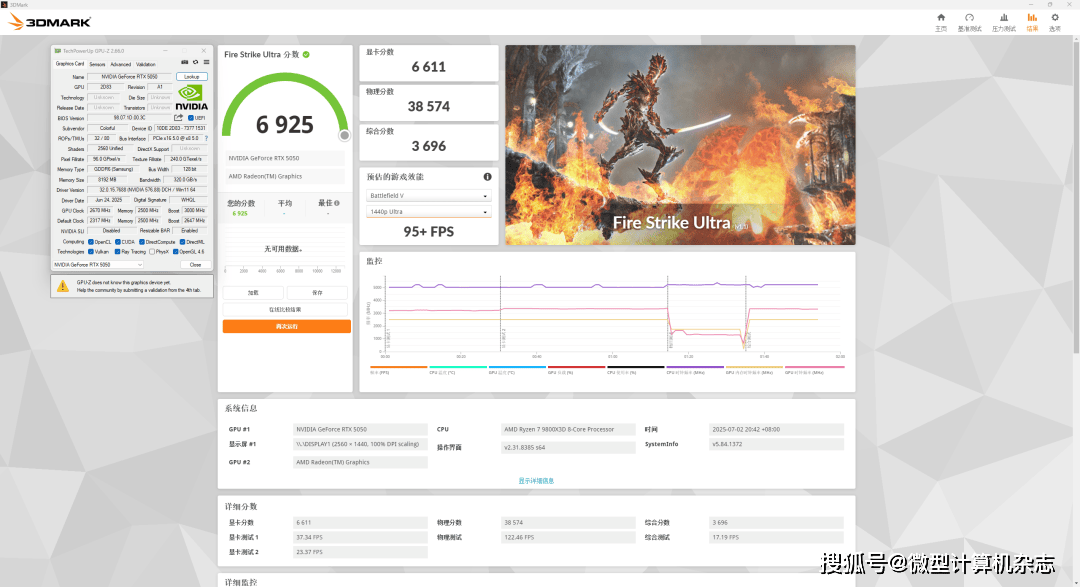
Task: Click the green validated check next to score
Action: pyautogui.click(x=306, y=54)
